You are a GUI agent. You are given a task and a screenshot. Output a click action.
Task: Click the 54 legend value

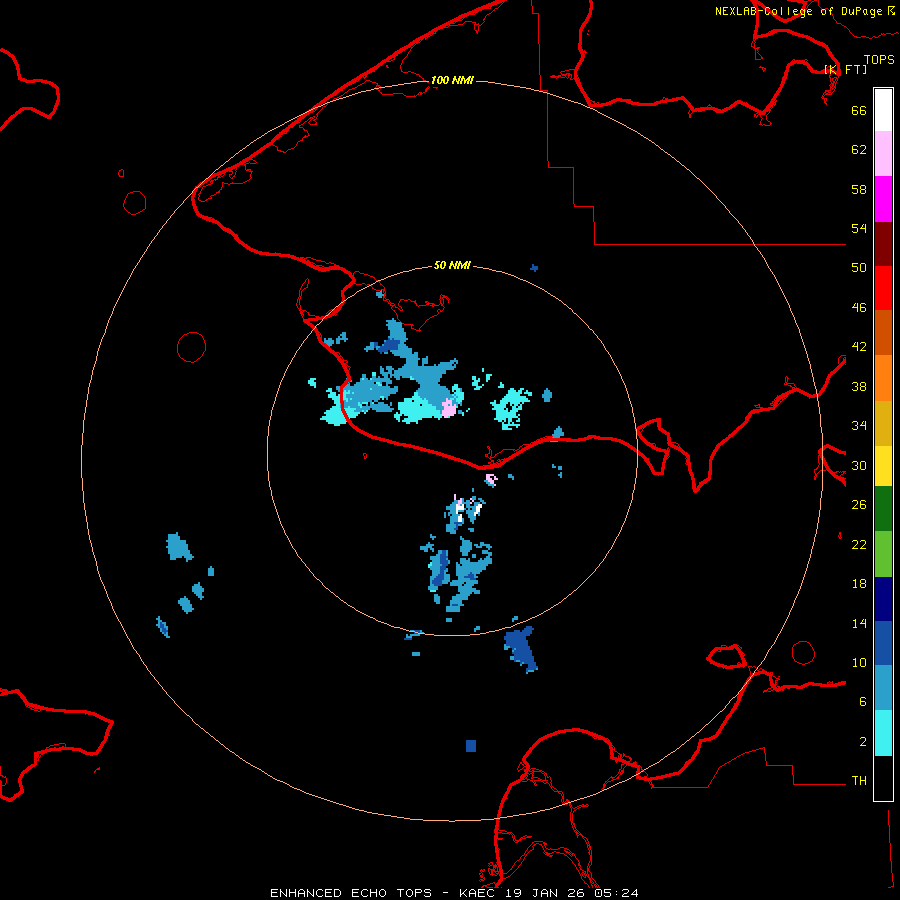click(859, 228)
